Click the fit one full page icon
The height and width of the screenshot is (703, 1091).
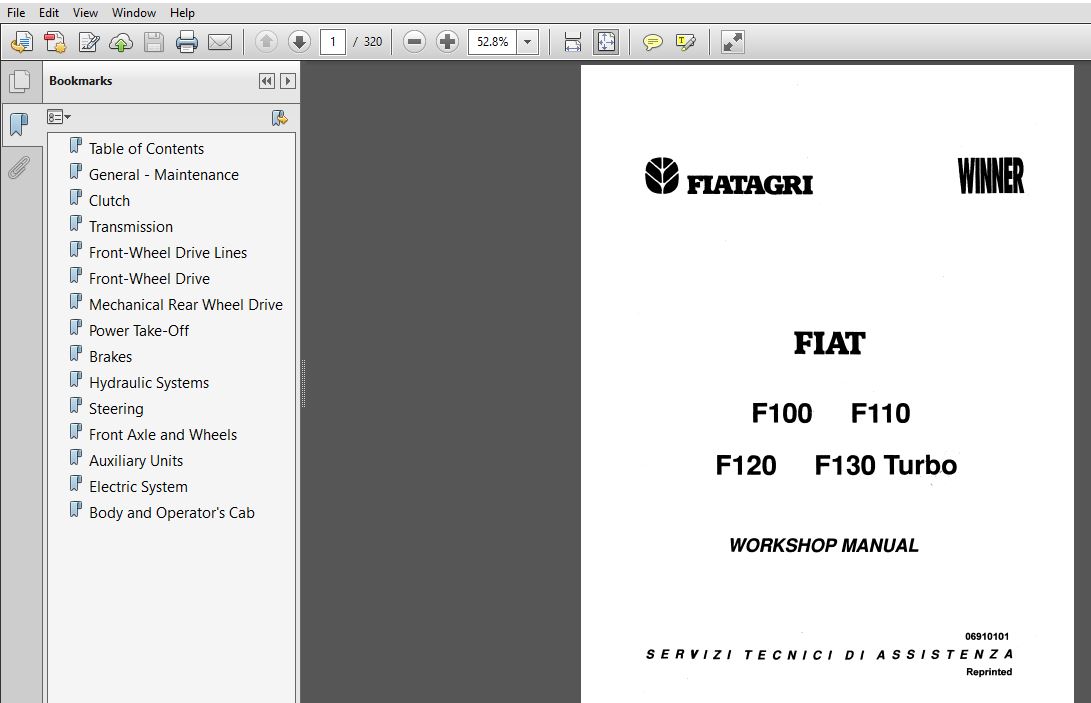pos(606,42)
